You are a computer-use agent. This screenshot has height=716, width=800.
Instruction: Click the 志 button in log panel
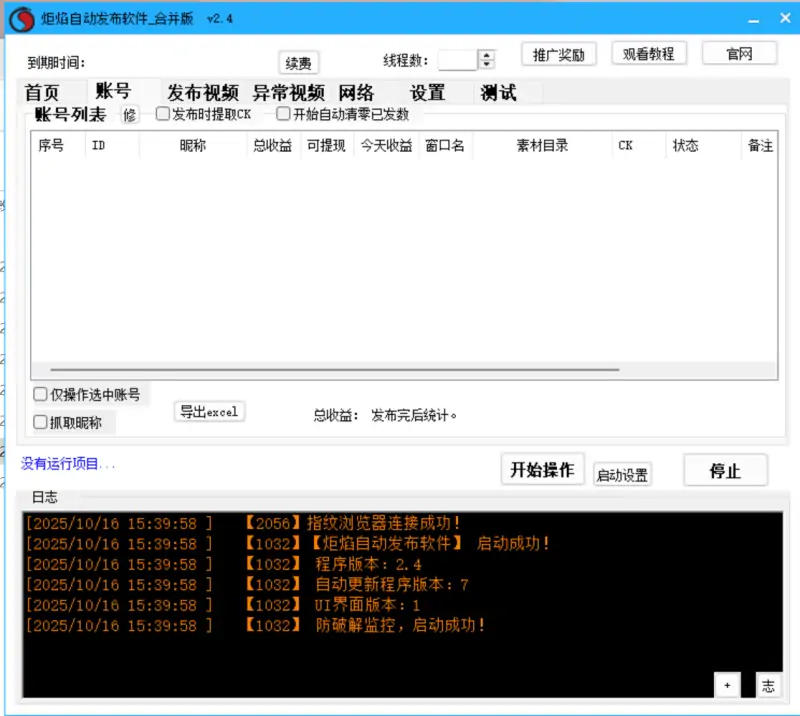coord(768,685)
